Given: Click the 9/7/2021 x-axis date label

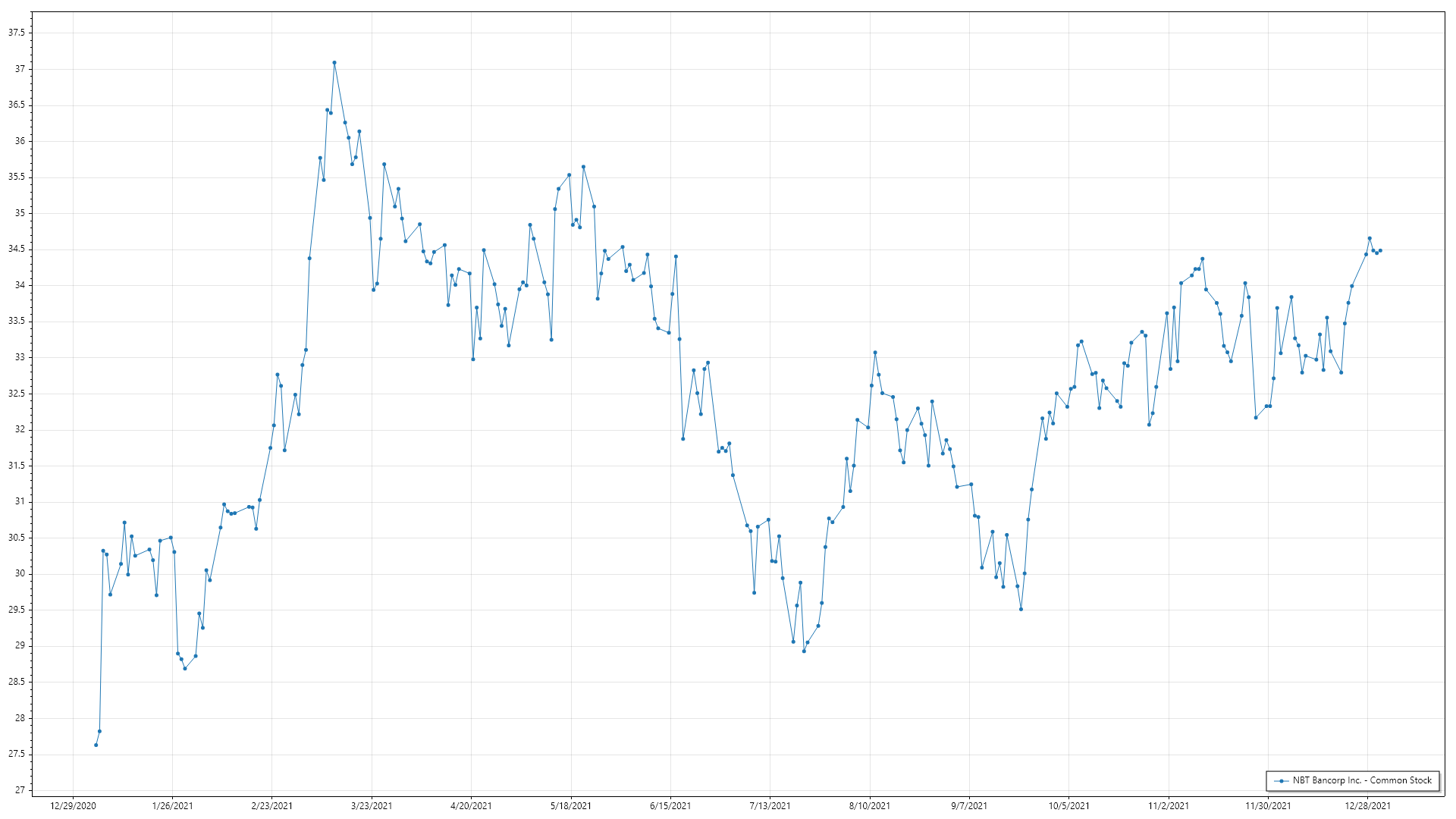Looking at the screenshot, I should click(969, 805).
